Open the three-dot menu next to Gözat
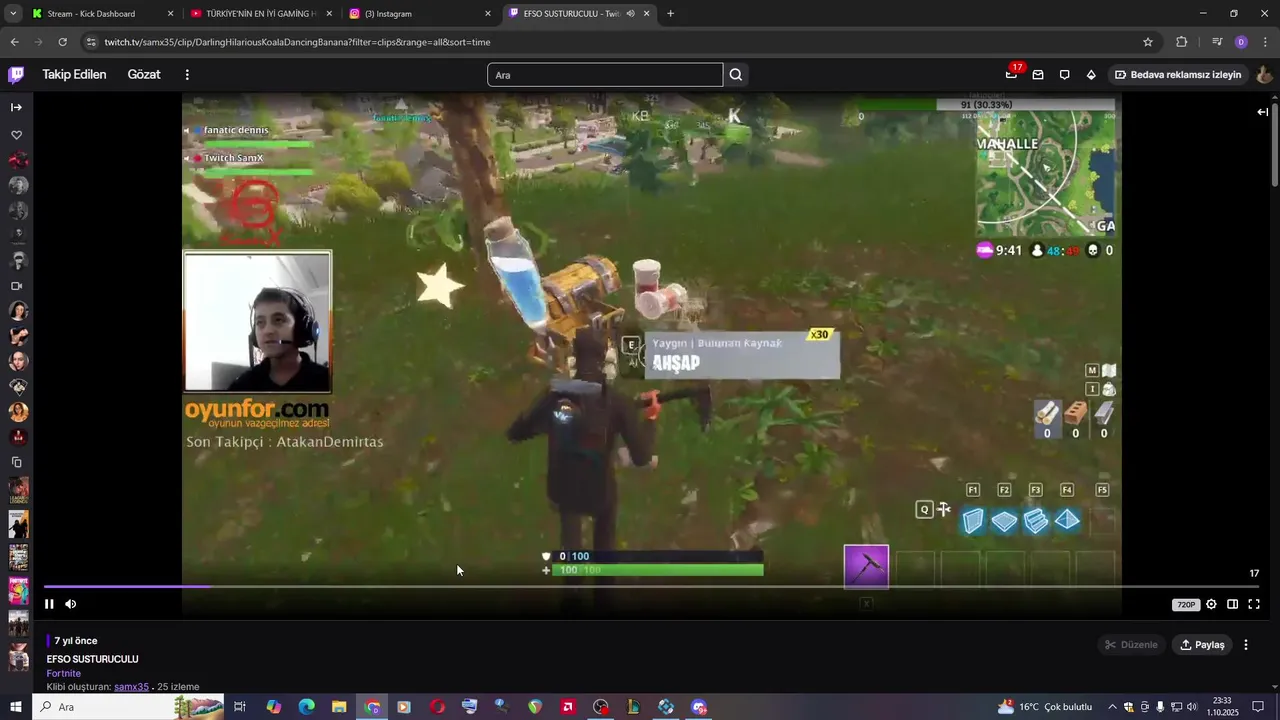Screen dimensions: 1280x720 (x=187, y=75)
